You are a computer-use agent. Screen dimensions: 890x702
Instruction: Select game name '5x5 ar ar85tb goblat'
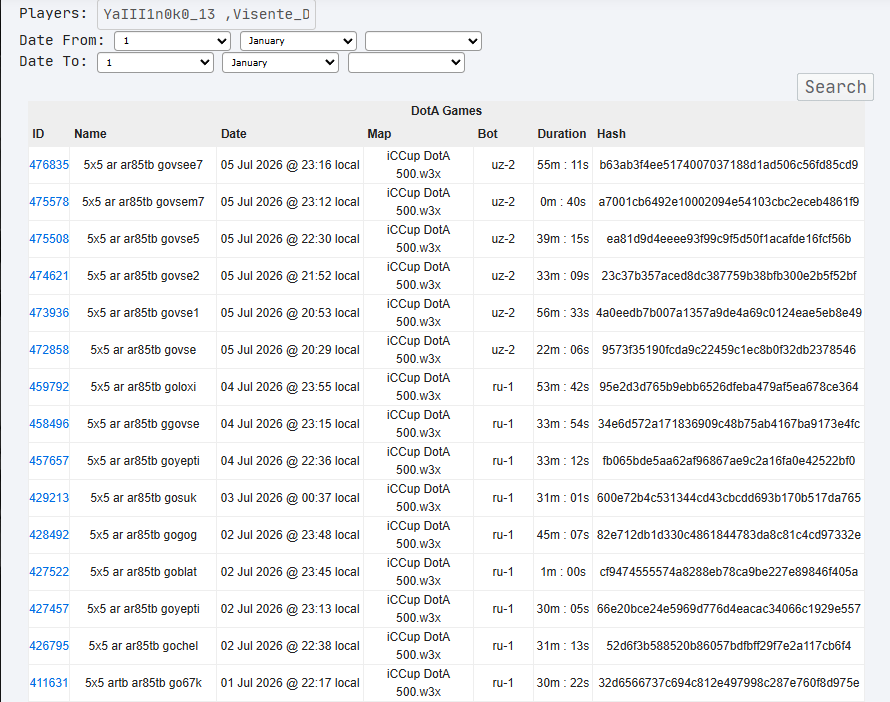tap(143, 571)
